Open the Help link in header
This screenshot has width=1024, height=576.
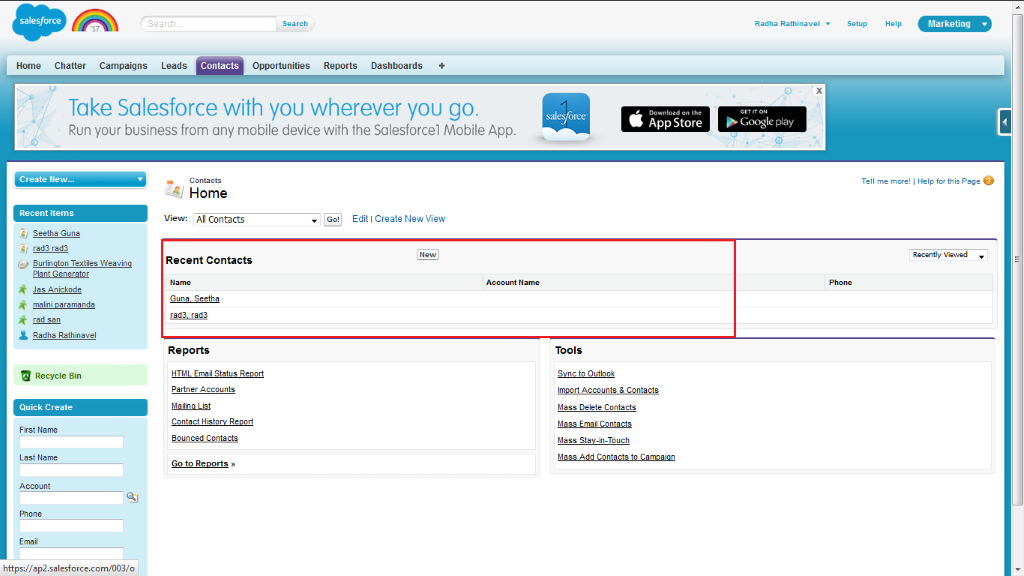coord(893,24)
